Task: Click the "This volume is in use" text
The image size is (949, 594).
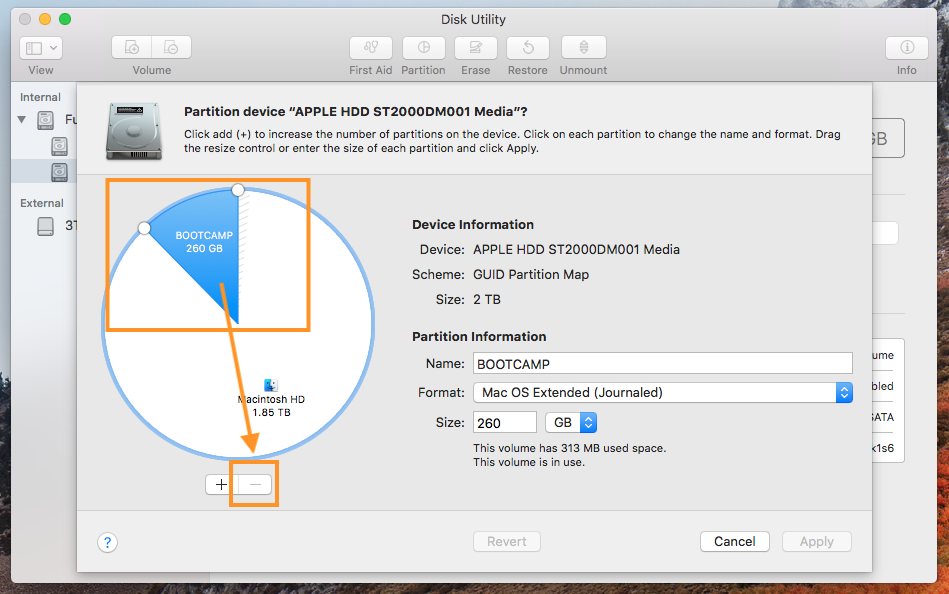Action: point(529,462)
